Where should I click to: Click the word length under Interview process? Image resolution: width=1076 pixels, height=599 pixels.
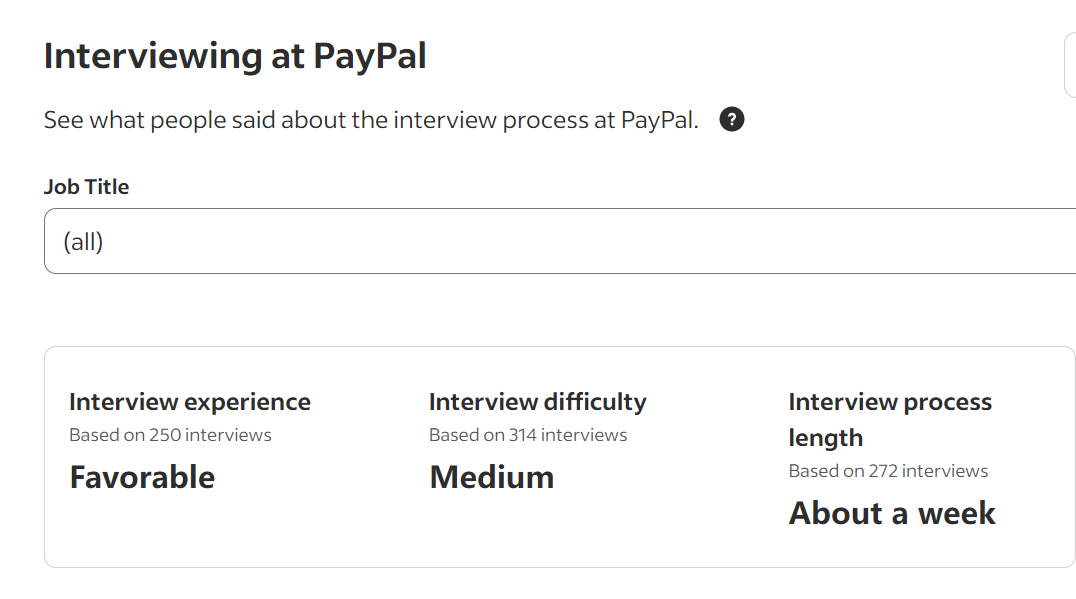(x=826, y=438)
